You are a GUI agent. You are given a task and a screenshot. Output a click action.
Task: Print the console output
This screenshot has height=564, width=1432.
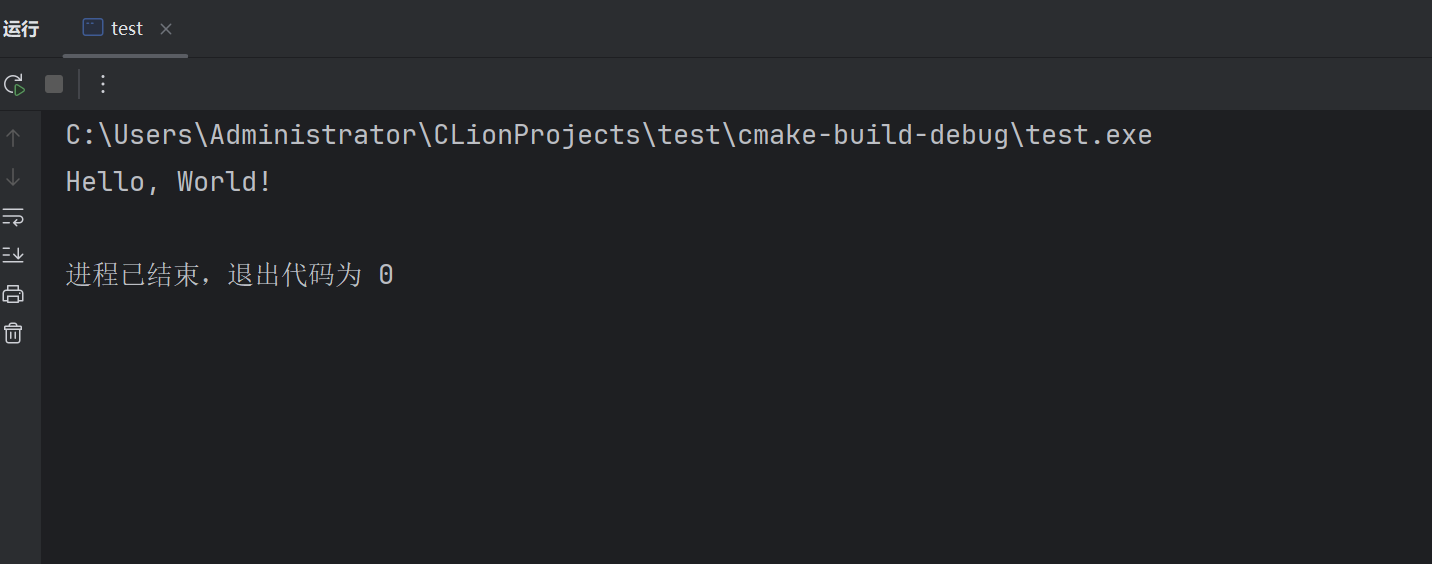pos(13,294)
